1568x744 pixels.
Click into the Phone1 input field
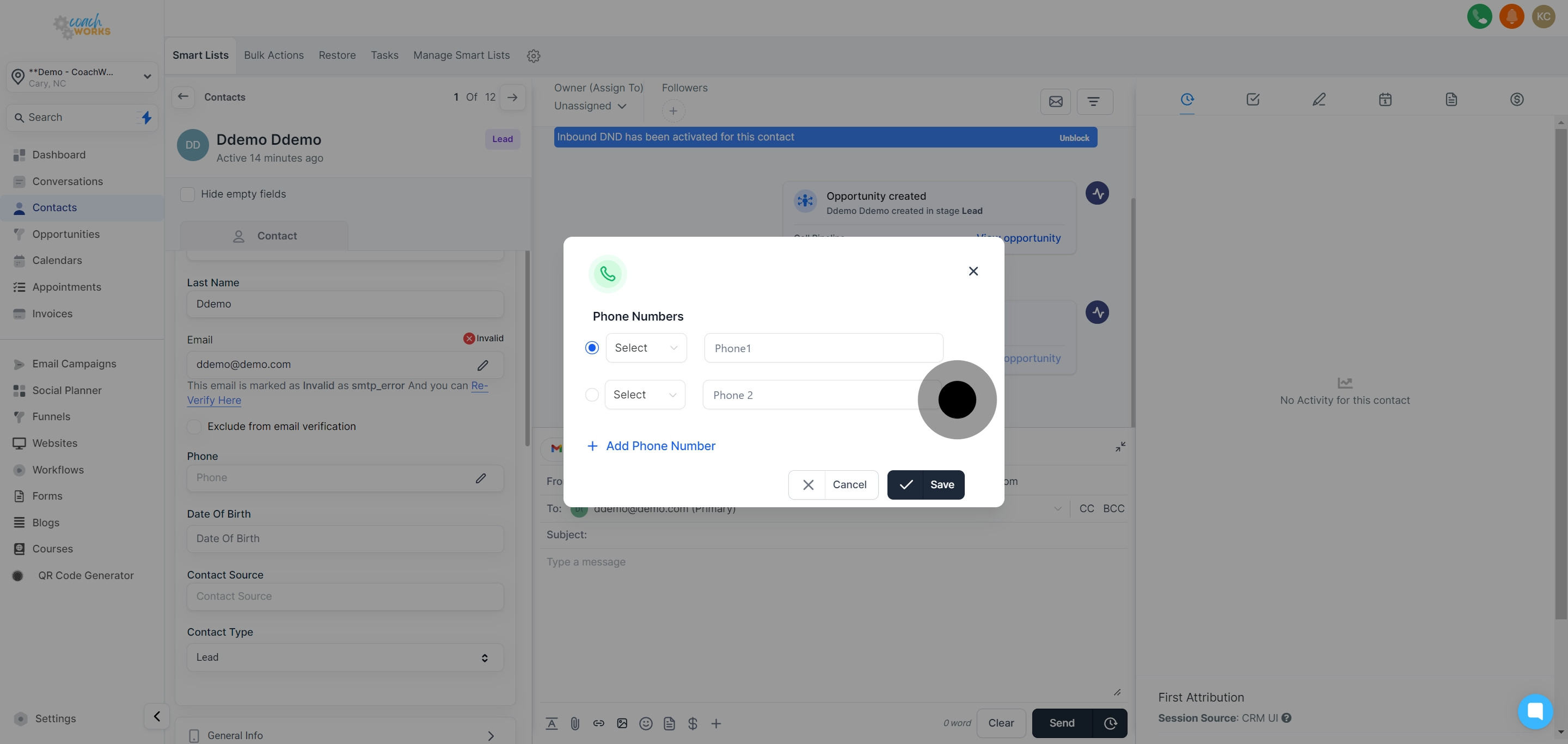[x=823, y=348]
